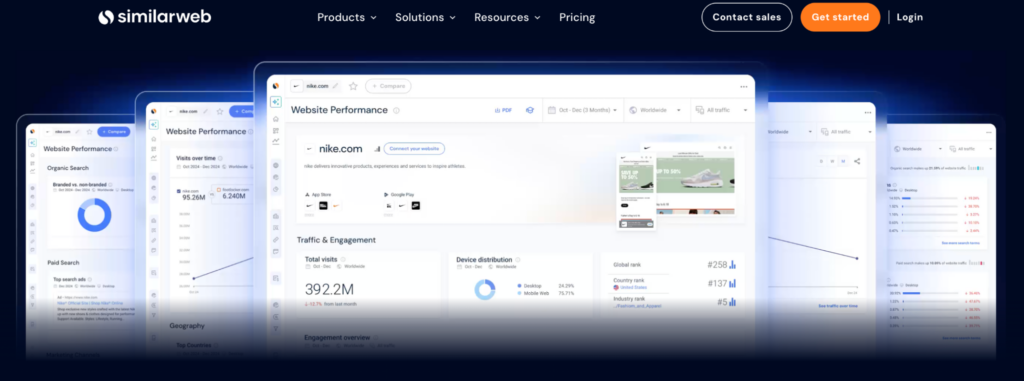Open the Oct - Dec (3 Months) date dropdown

pos(583,110)
